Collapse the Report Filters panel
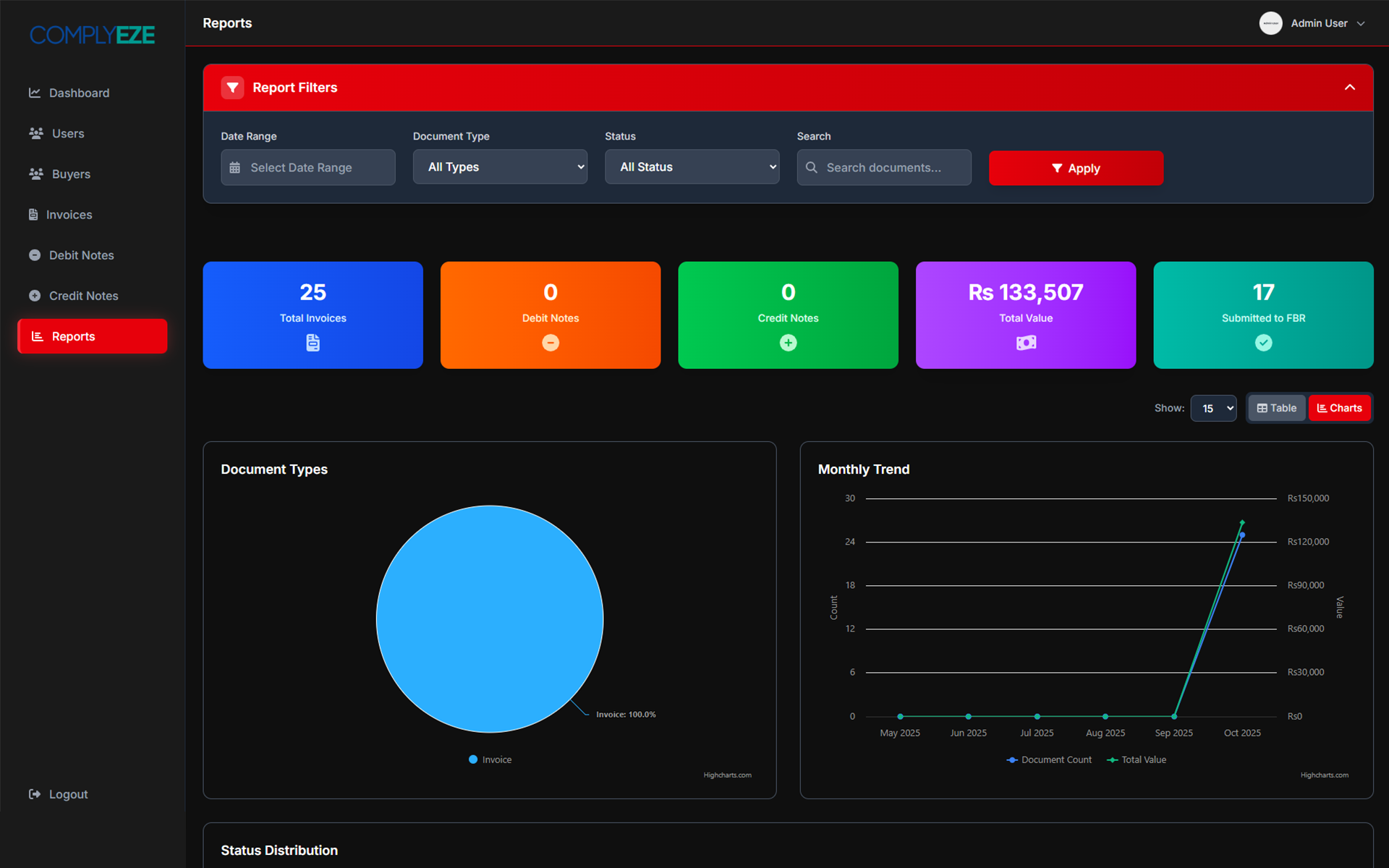 pyautogui.click(x=1349, y=88)
